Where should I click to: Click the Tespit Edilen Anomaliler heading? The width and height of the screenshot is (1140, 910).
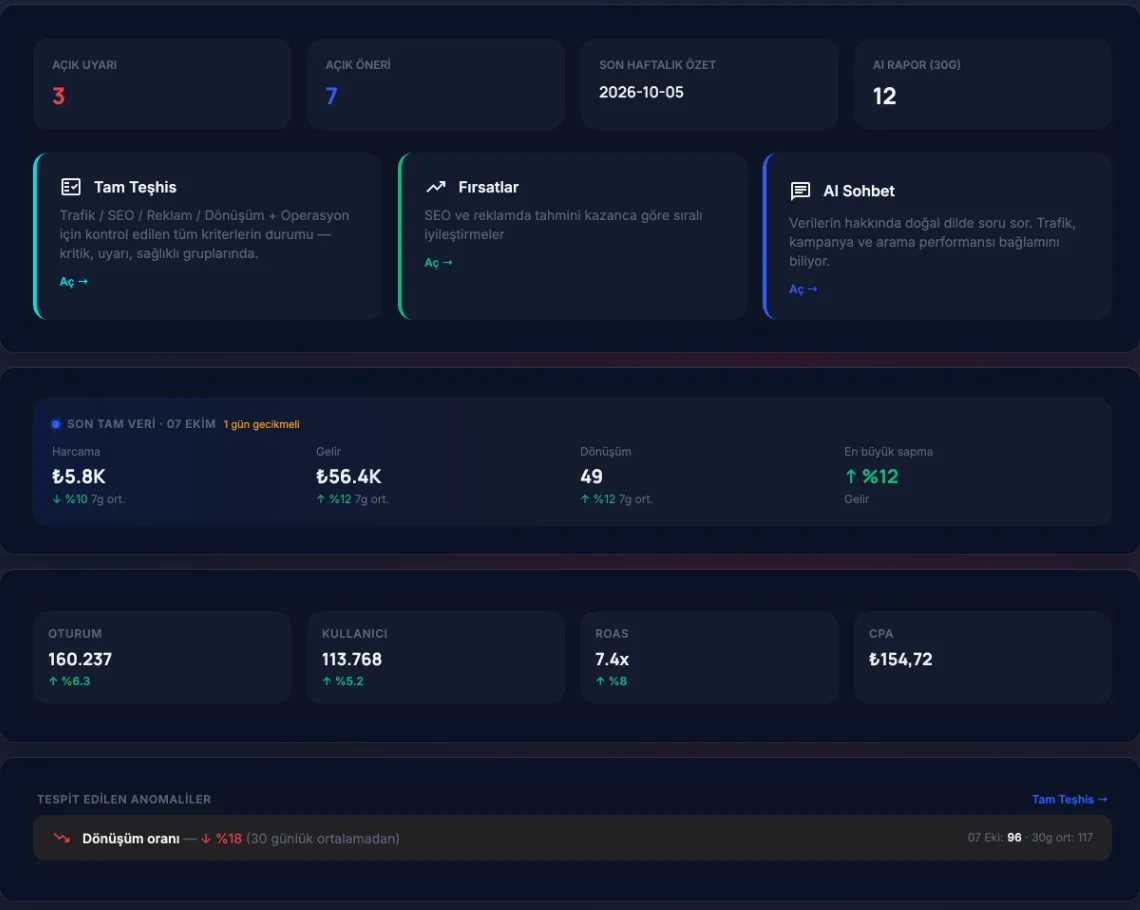pyautogui.click(x=124, y=800)
